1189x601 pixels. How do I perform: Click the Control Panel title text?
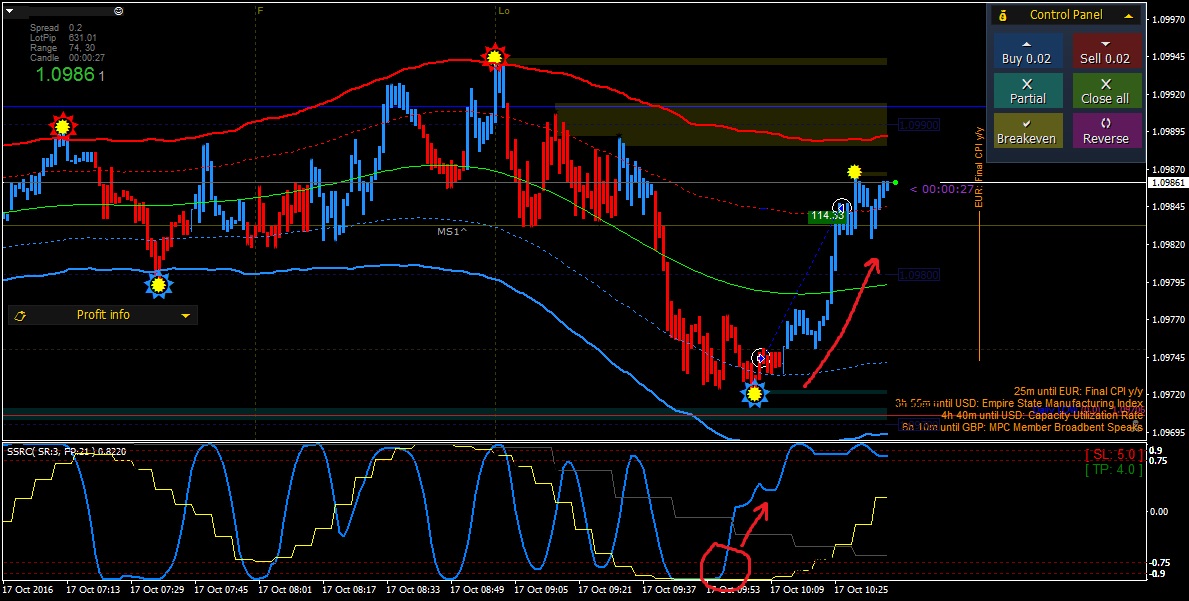1065,15
